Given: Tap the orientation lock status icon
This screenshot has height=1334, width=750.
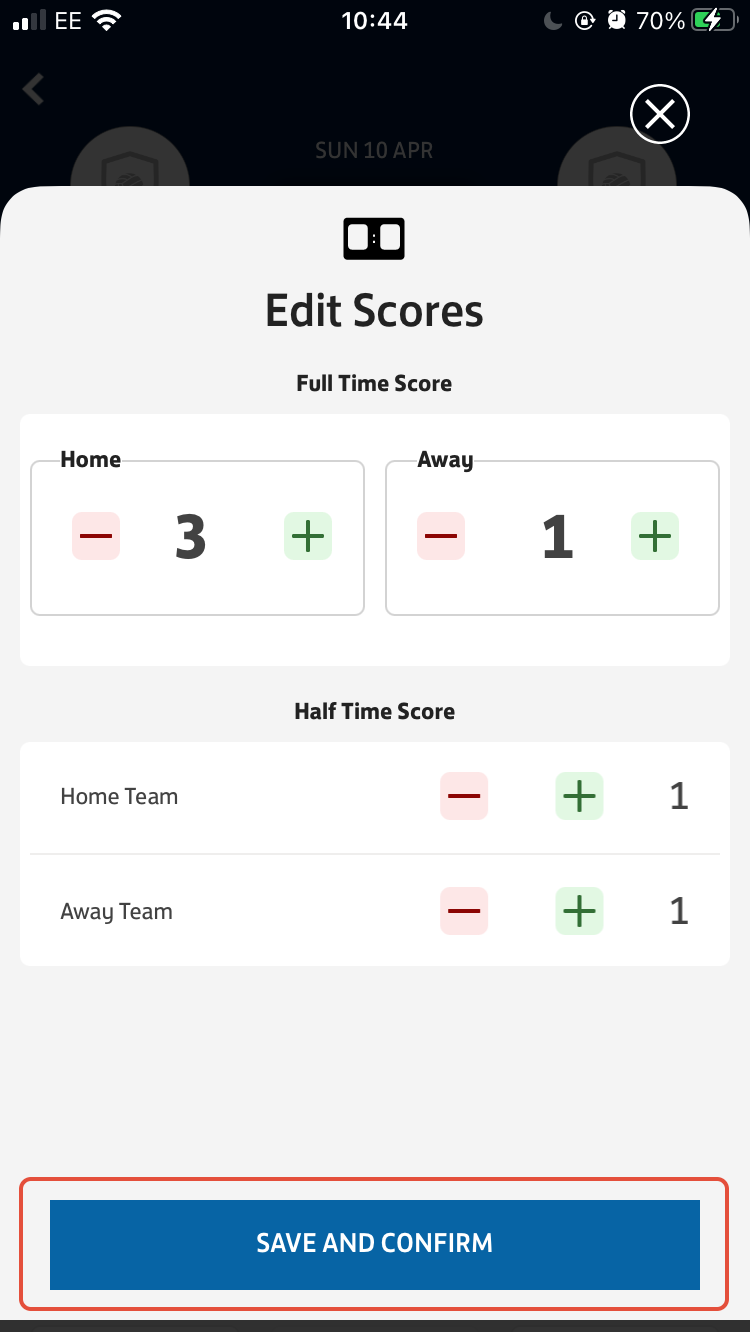Looking at the screenshot, I should pos(585,19).
